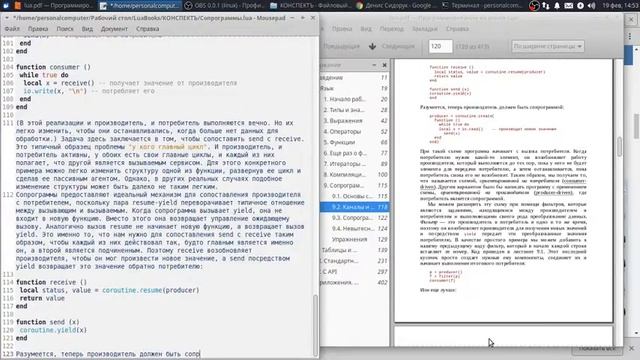Select outline entry '9. Сопрограм...'
The width and height of the screenshot is (640, 360).
point(355,186)
